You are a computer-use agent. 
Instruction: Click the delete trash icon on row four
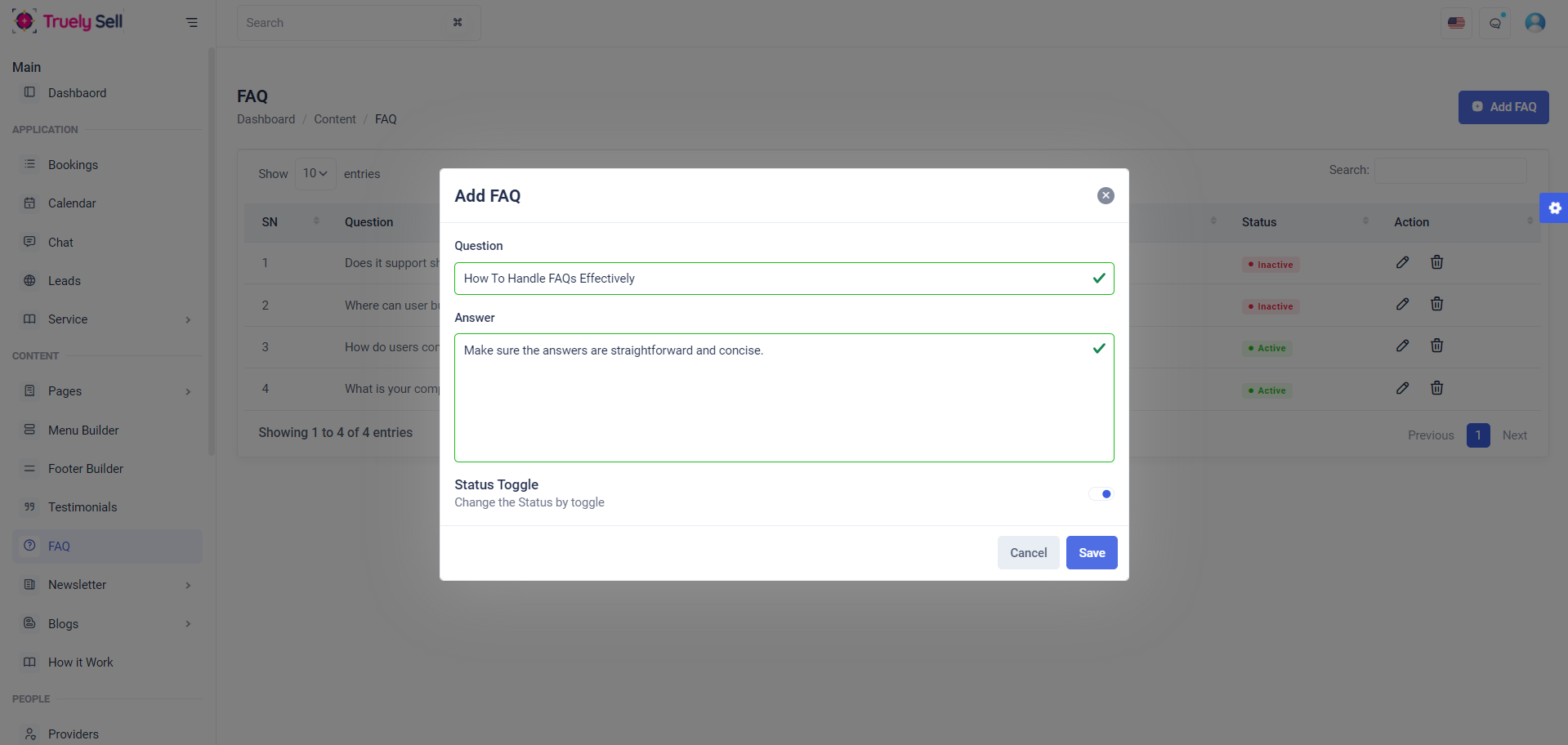pos(1436,388)
